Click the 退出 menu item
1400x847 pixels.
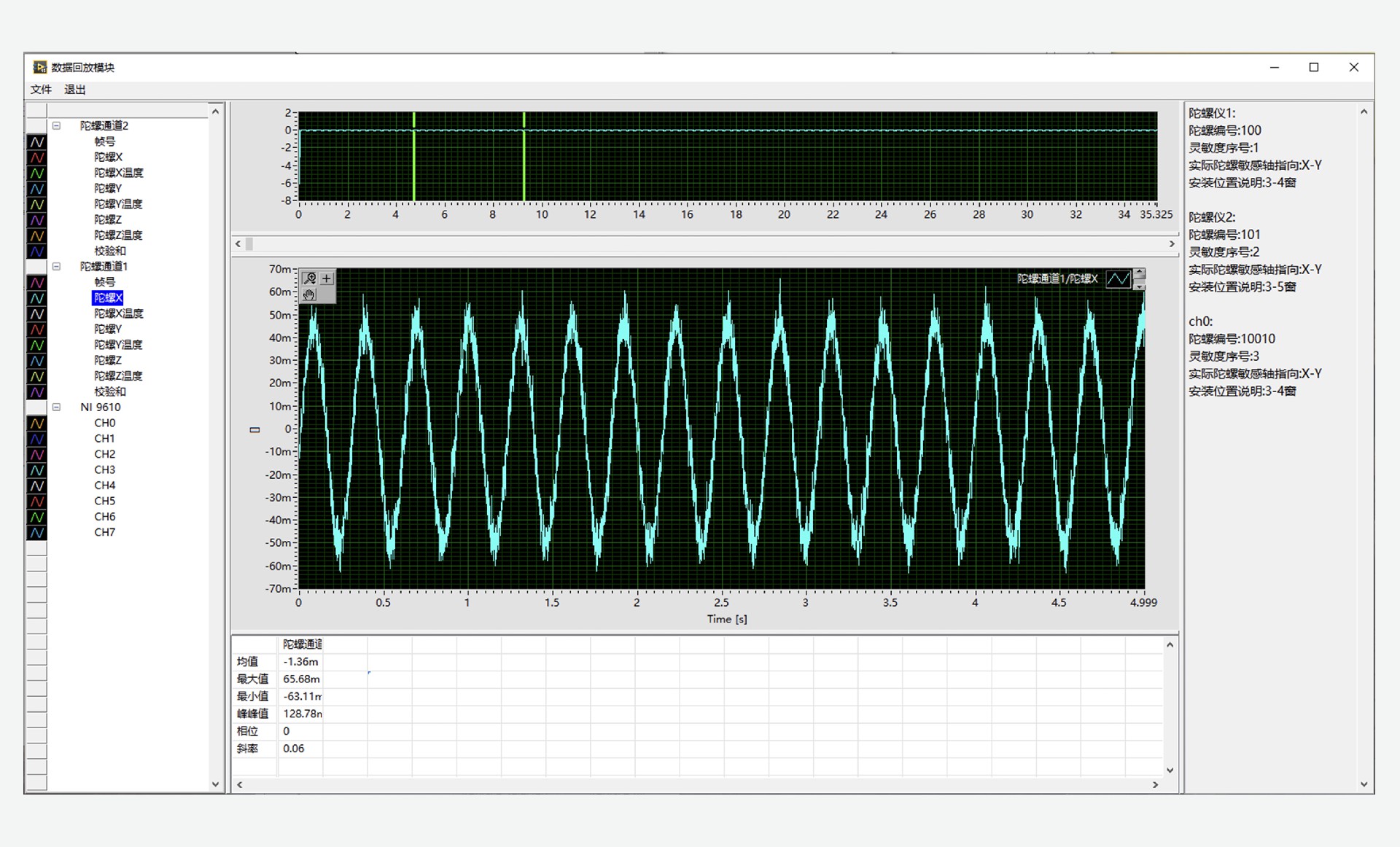coord(74,89)
